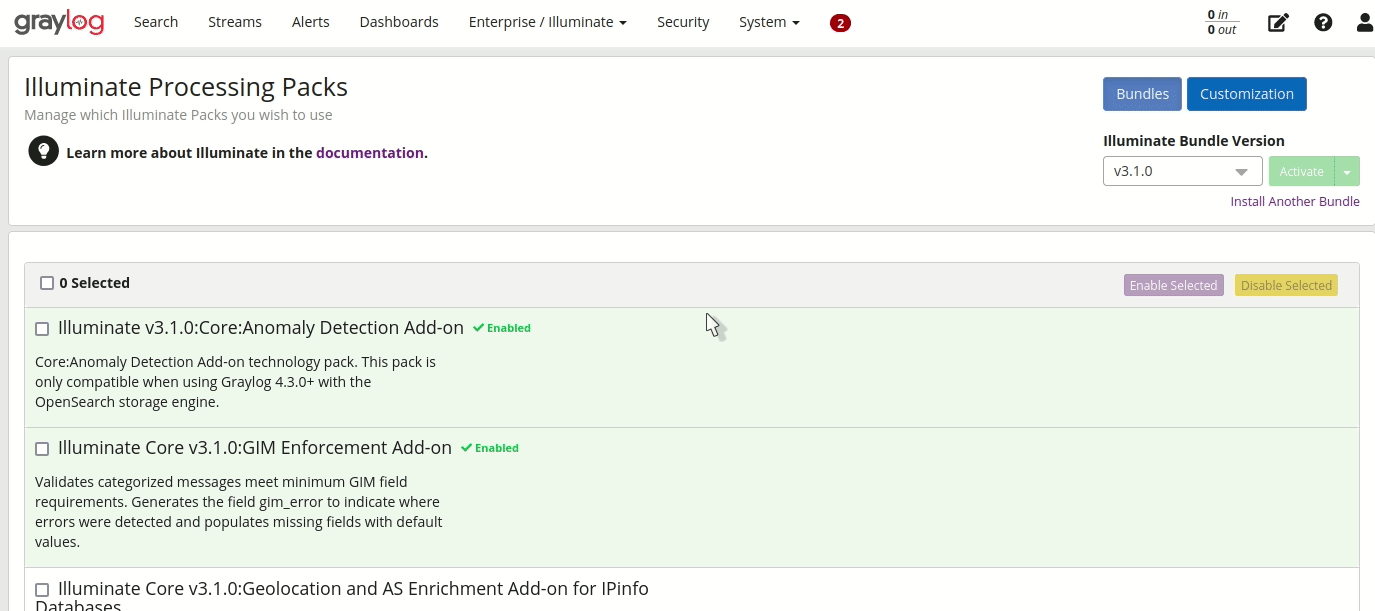Click the Graylog logo
Image resolution: width=1375 pixels, height=611 pixels.
point(59,22)
